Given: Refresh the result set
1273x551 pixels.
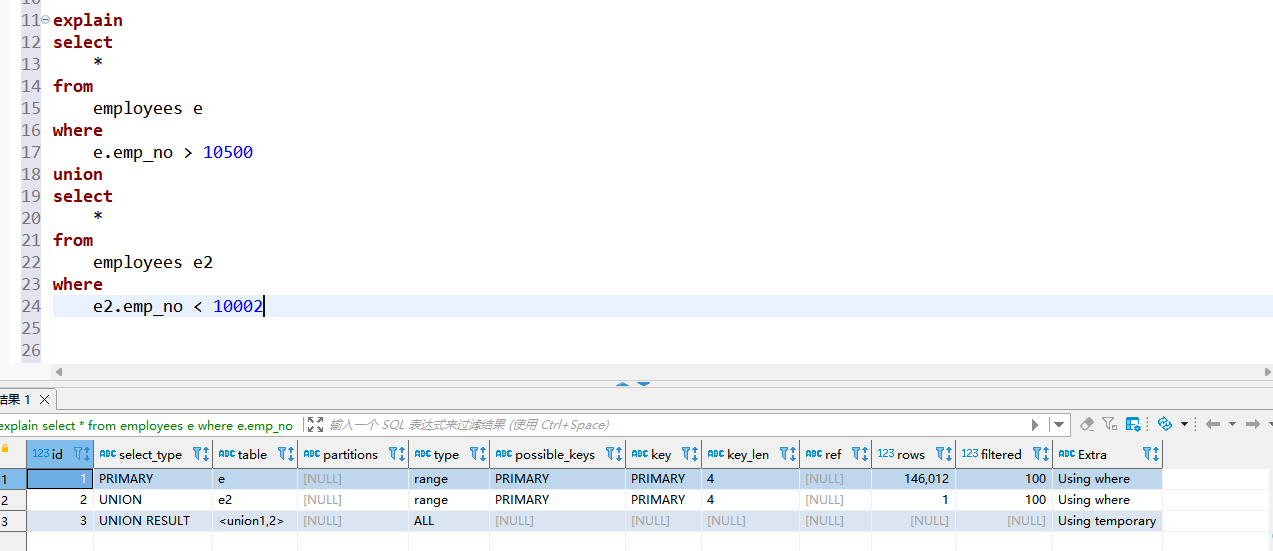Looking at the screenshot, I should [1164, 424].
